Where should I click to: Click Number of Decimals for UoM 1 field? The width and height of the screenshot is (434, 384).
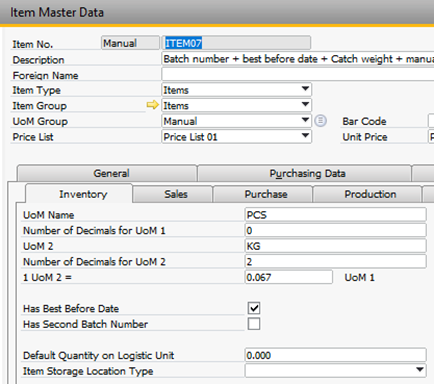(x=335, y=230)
